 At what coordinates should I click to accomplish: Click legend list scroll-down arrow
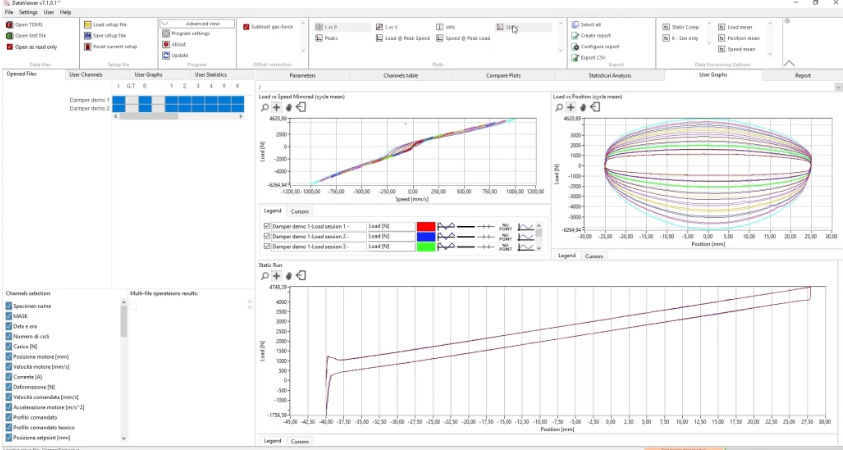(x=539, y=248)
